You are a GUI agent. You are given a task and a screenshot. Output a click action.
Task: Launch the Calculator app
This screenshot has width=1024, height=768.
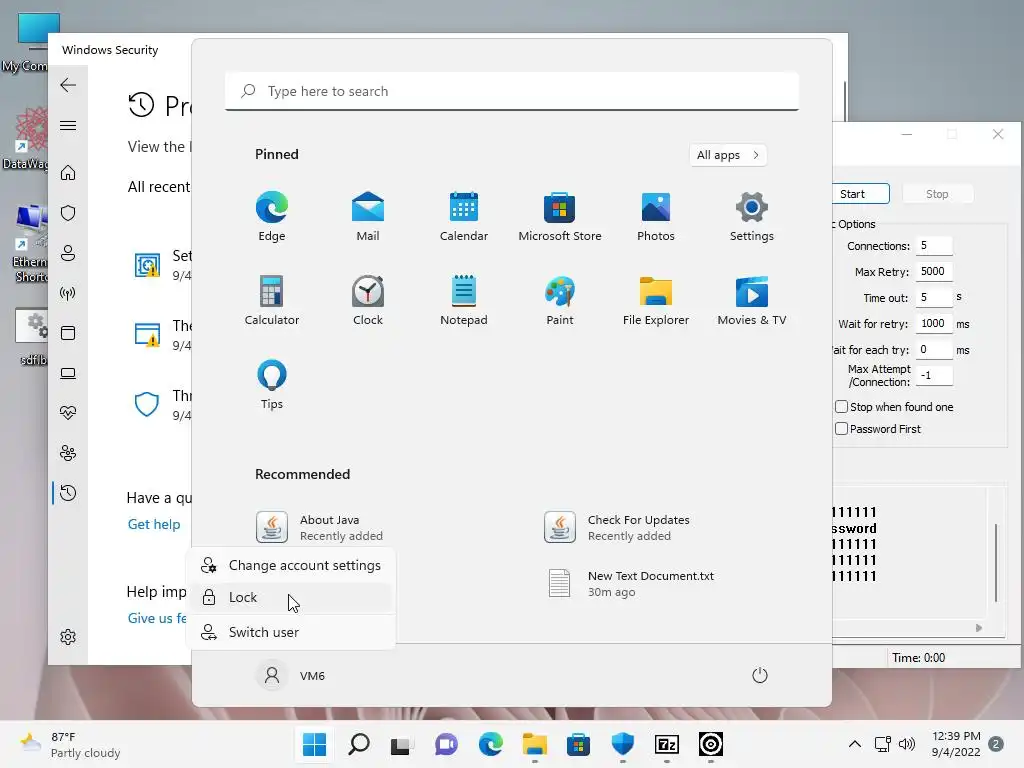(272, 300)
